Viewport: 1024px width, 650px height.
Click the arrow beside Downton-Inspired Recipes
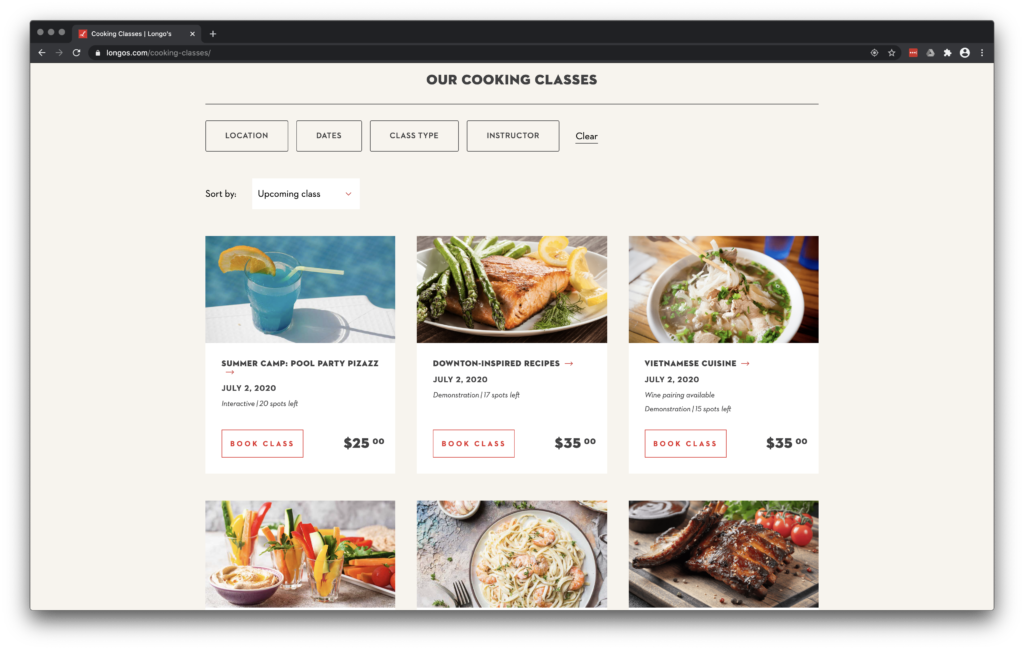(569, 363)
